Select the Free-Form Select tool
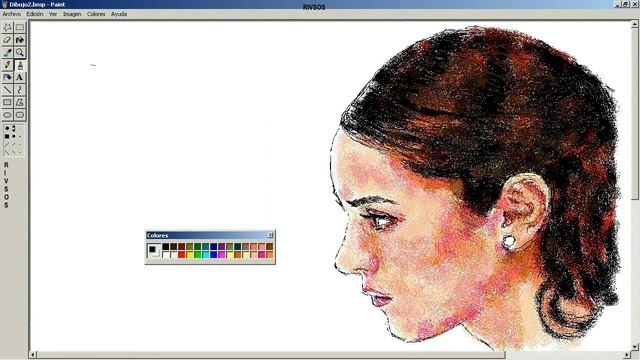This screenshot has height=360, width=640. (7, 28)
